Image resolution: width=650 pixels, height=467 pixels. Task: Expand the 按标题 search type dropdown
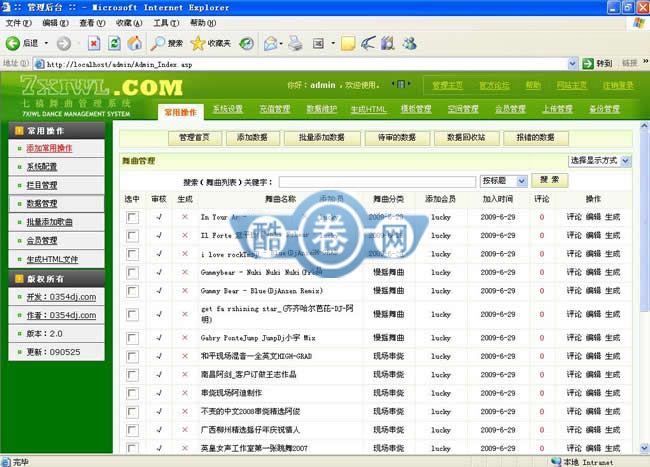503,181
